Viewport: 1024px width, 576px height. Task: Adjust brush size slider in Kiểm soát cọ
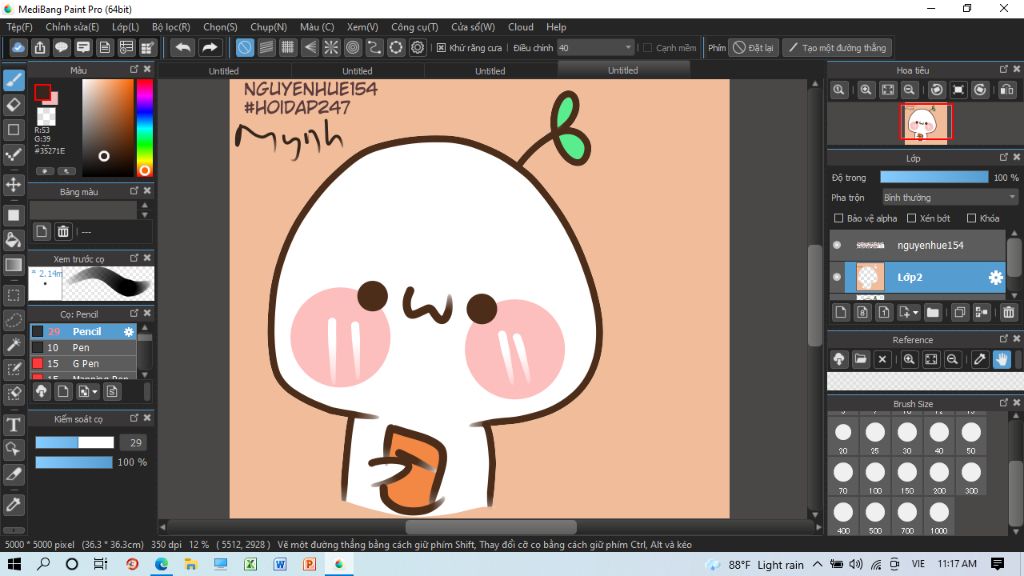pos(74,442)
